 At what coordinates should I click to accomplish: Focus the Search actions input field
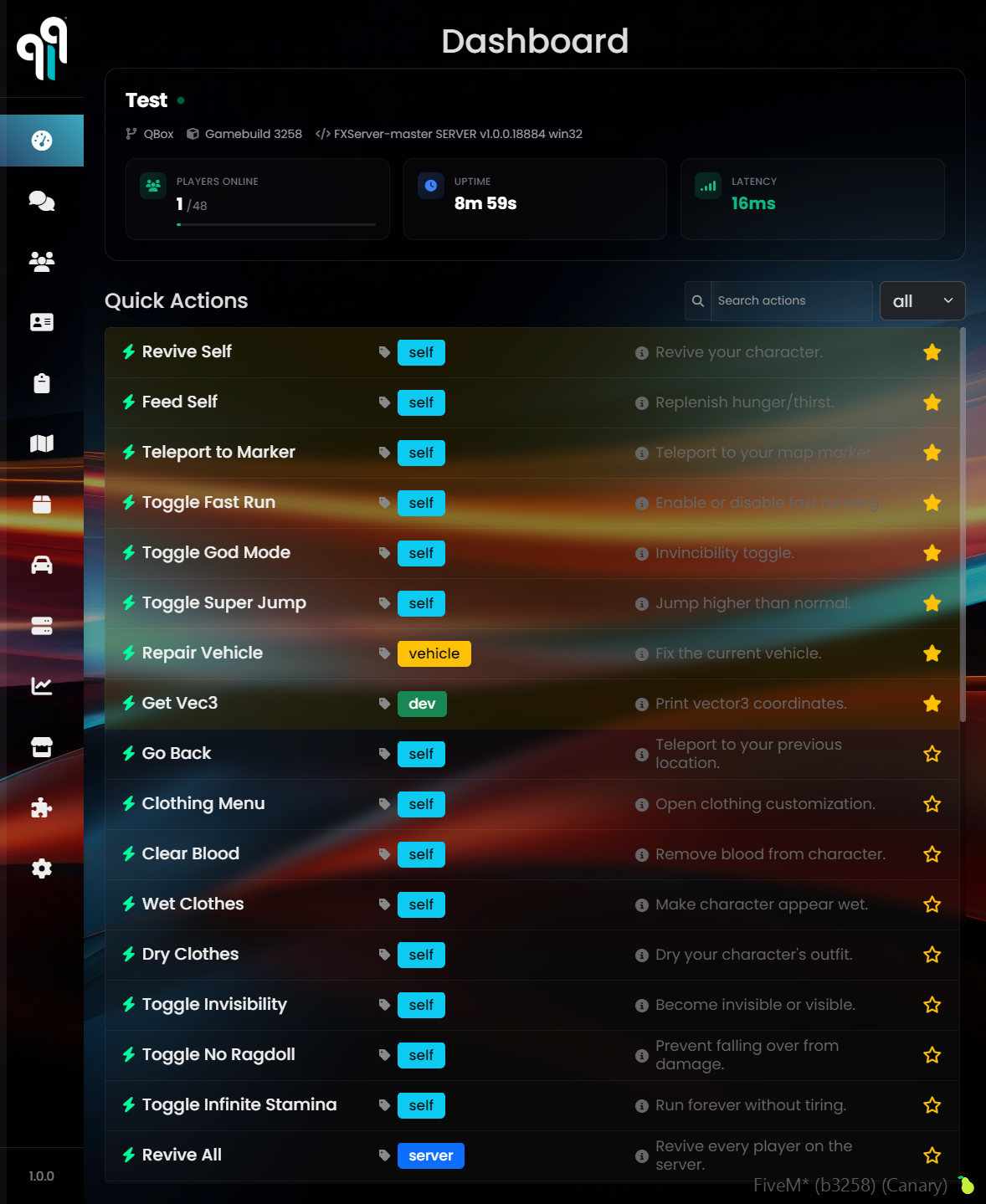790,301
